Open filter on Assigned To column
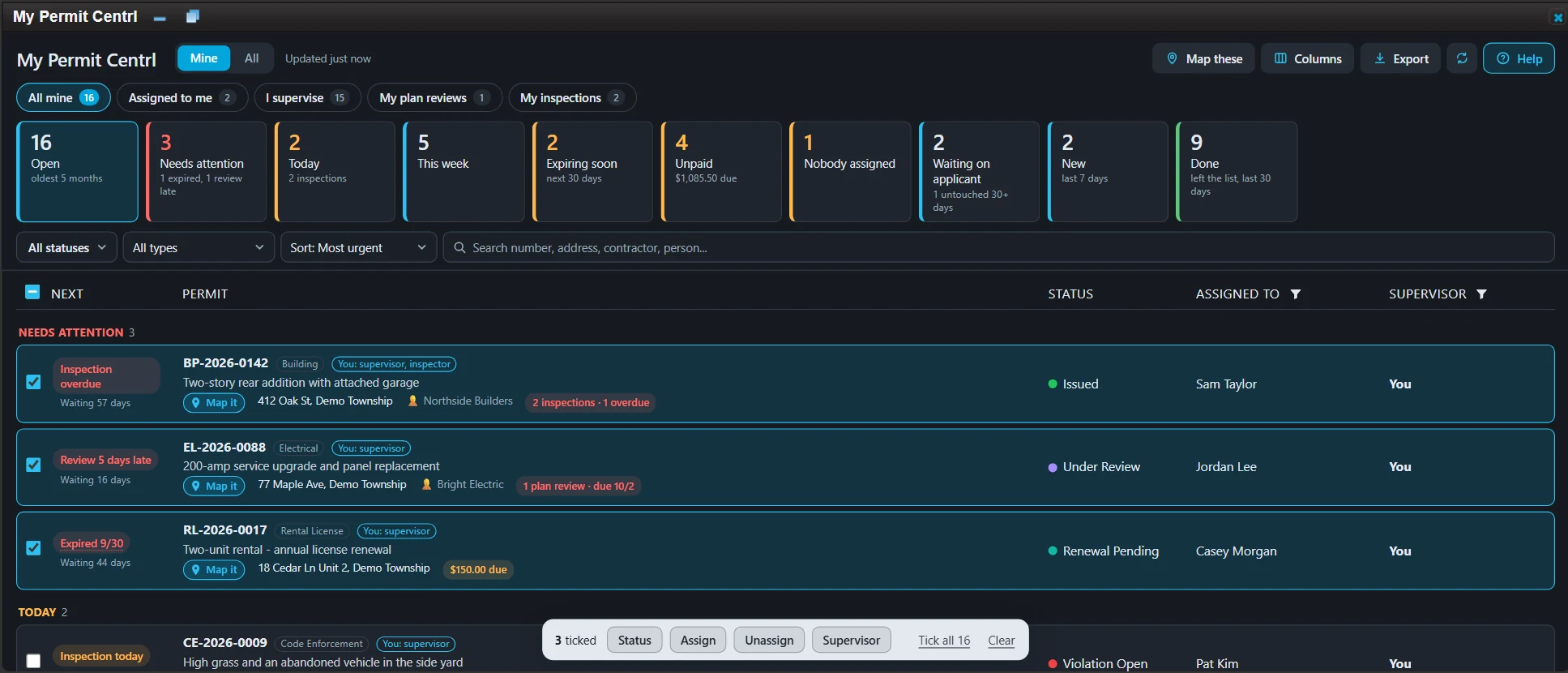Image resolution: width=1568 pixels, height=673 pixels. click(1296, 294)
